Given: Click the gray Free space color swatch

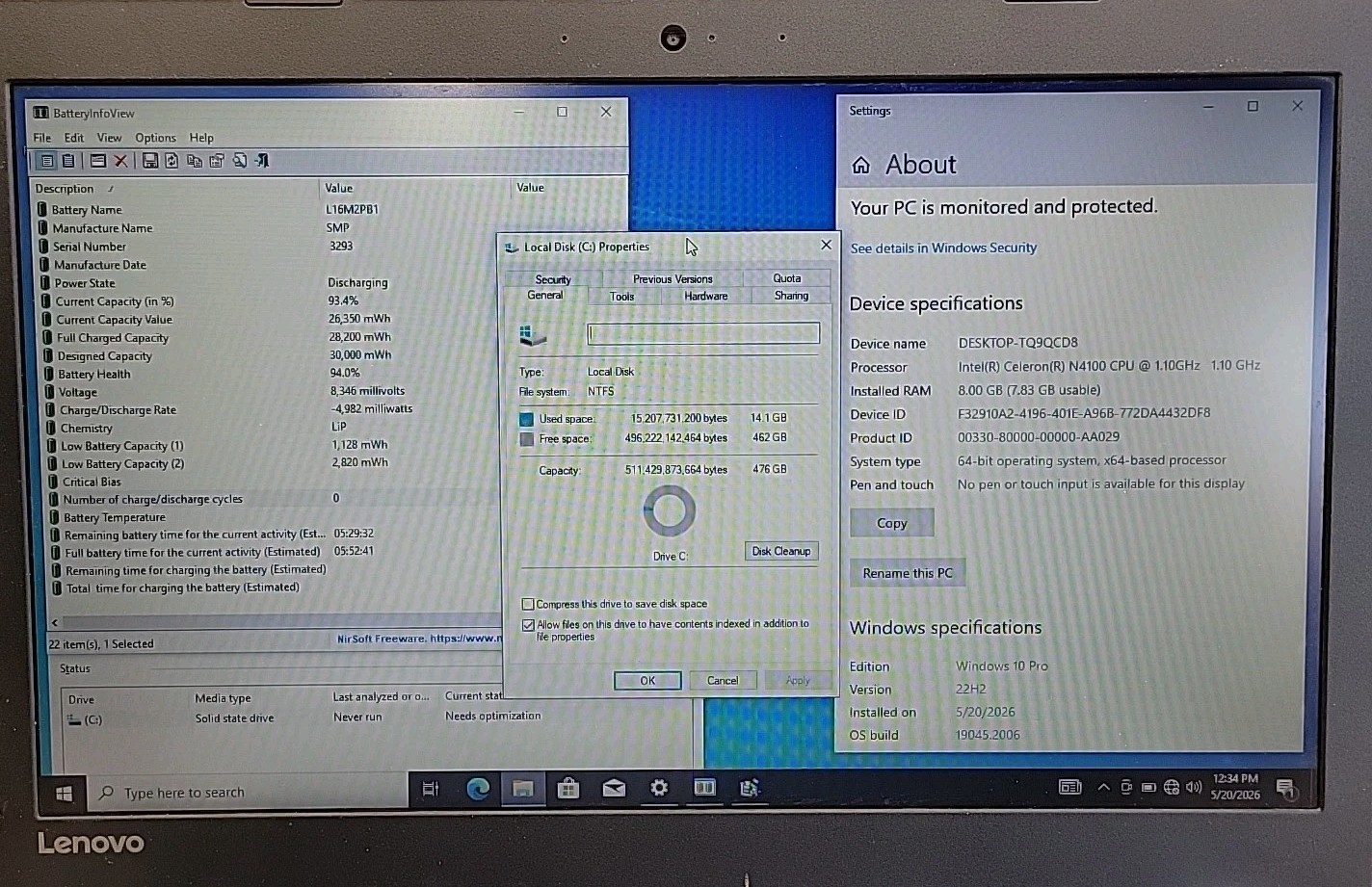Looking at the screenshot, I should (x=527, y=439).
